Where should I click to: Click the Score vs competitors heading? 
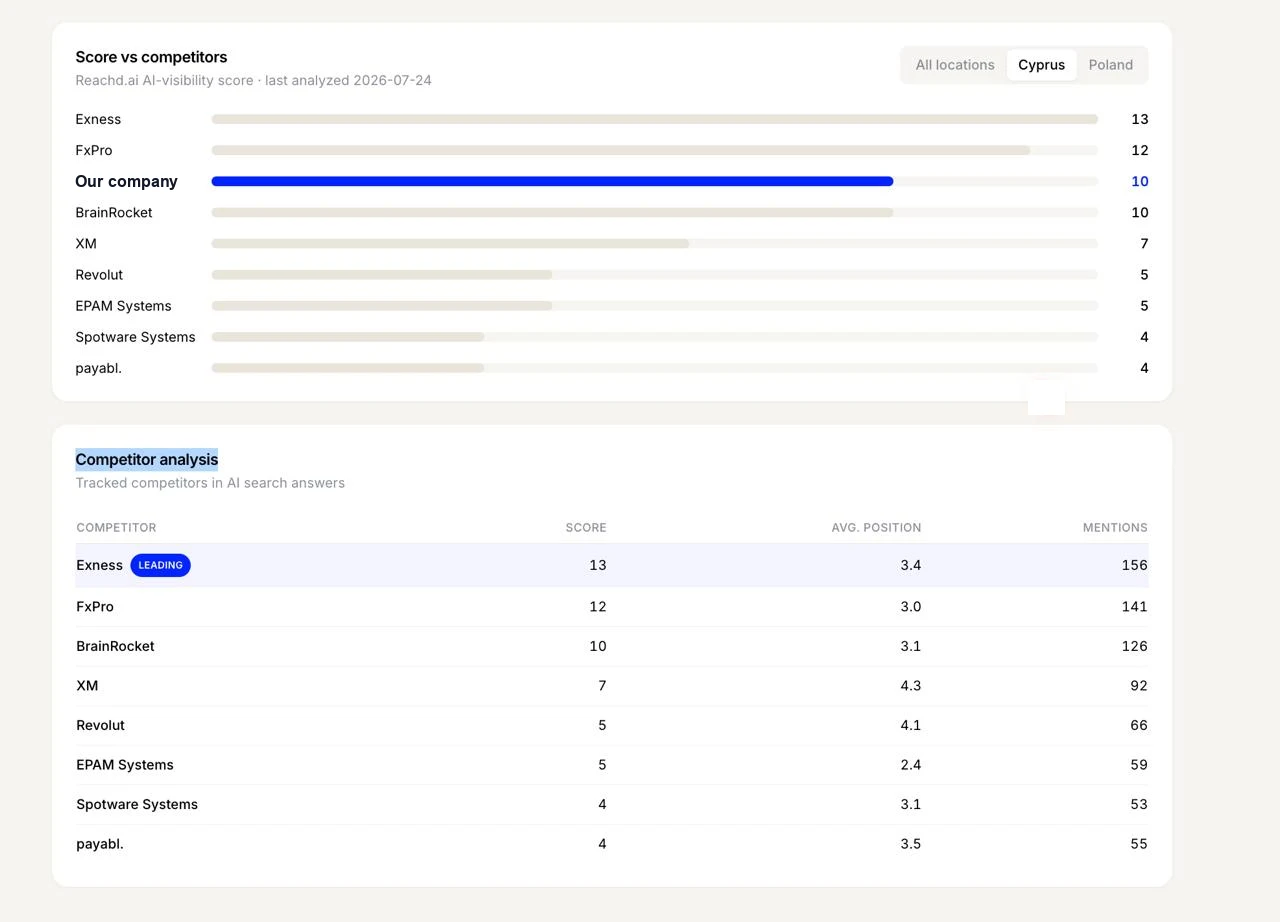click(x=151, y=57)
